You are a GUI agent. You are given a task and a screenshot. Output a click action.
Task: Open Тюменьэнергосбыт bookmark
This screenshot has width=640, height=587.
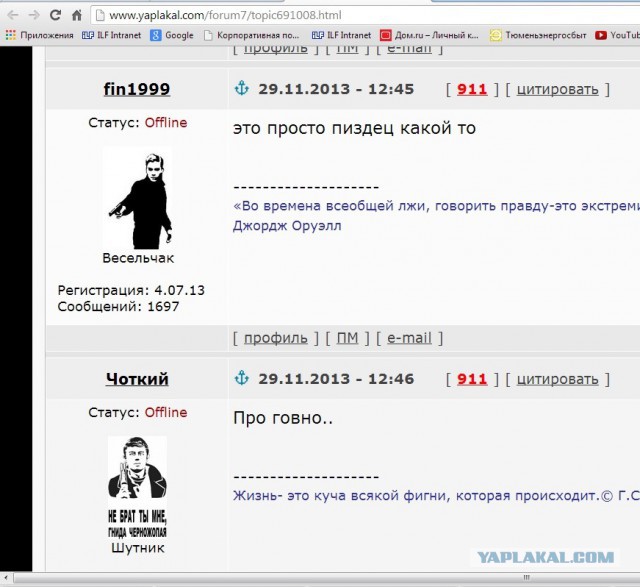coord(538,35)
